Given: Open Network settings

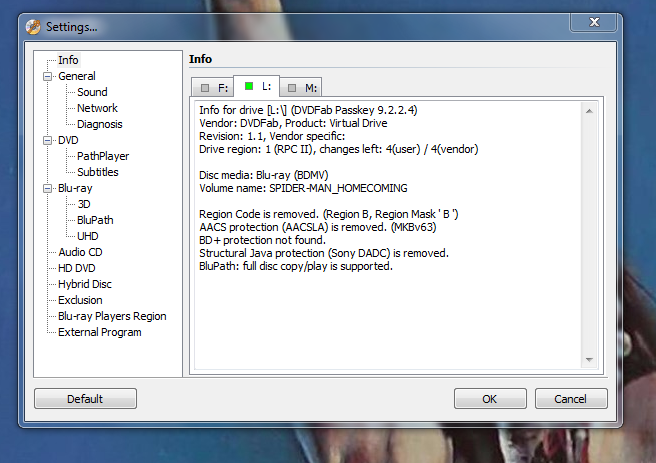Looking at the screenshot, I should click(x=97, y=108).
